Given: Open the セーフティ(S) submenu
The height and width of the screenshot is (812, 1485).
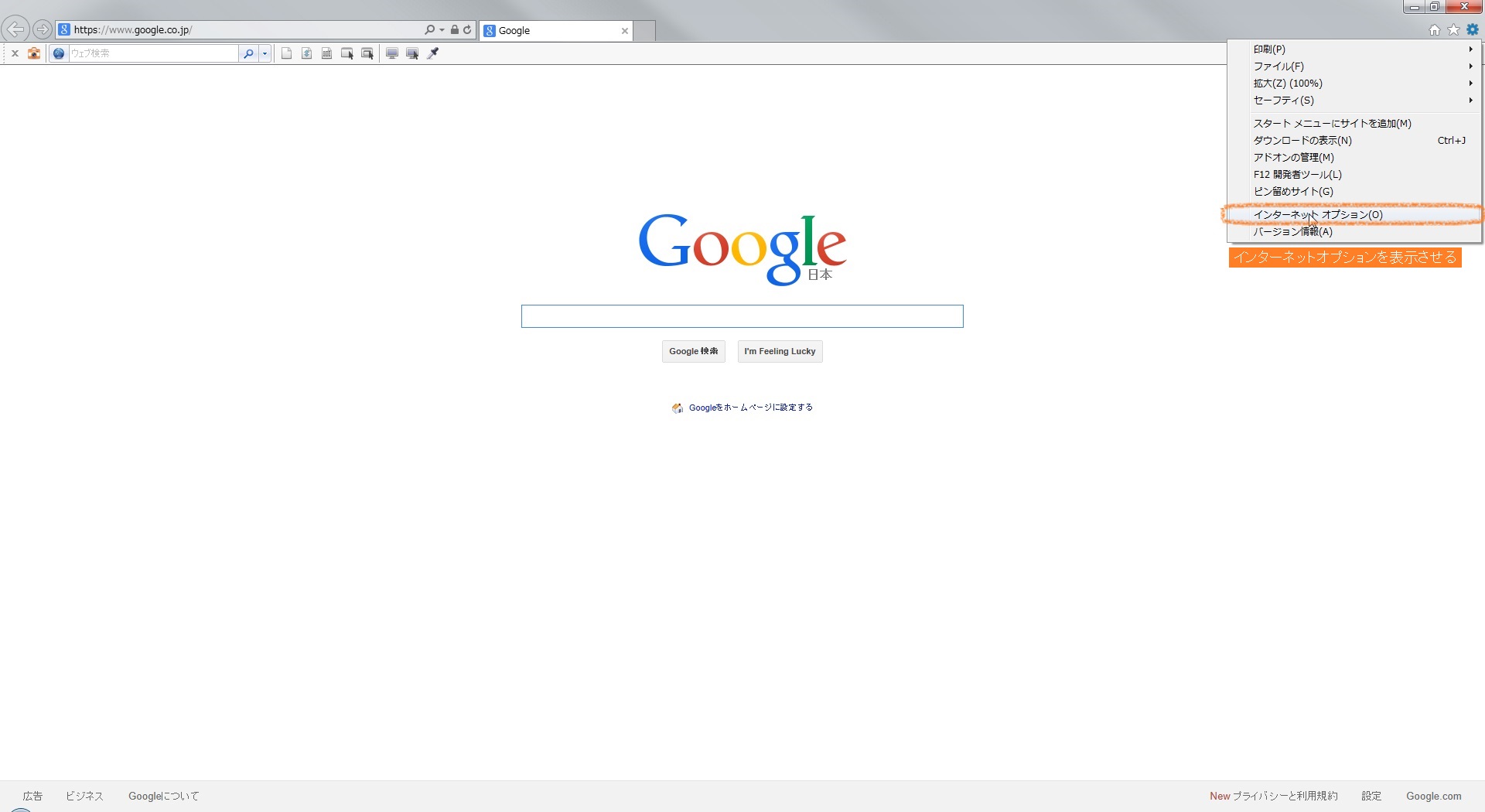Looking at the screenshot, I should [x=1354, y=100].
